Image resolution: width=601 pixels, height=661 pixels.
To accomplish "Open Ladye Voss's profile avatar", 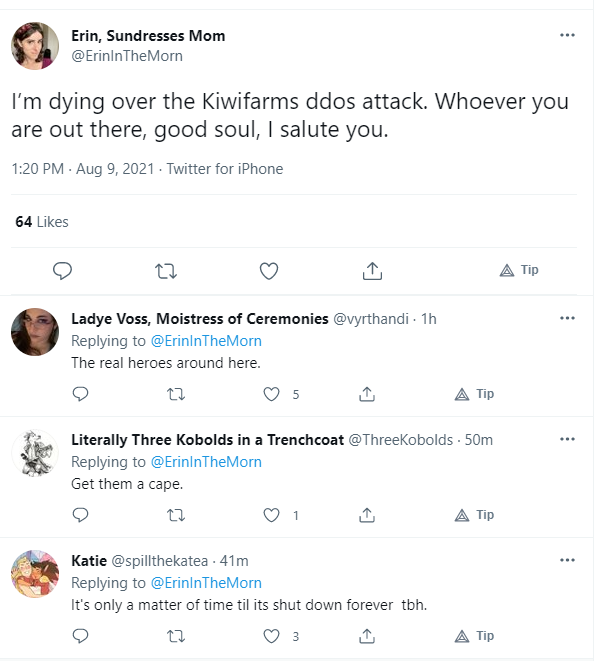I will click(33, 331).
